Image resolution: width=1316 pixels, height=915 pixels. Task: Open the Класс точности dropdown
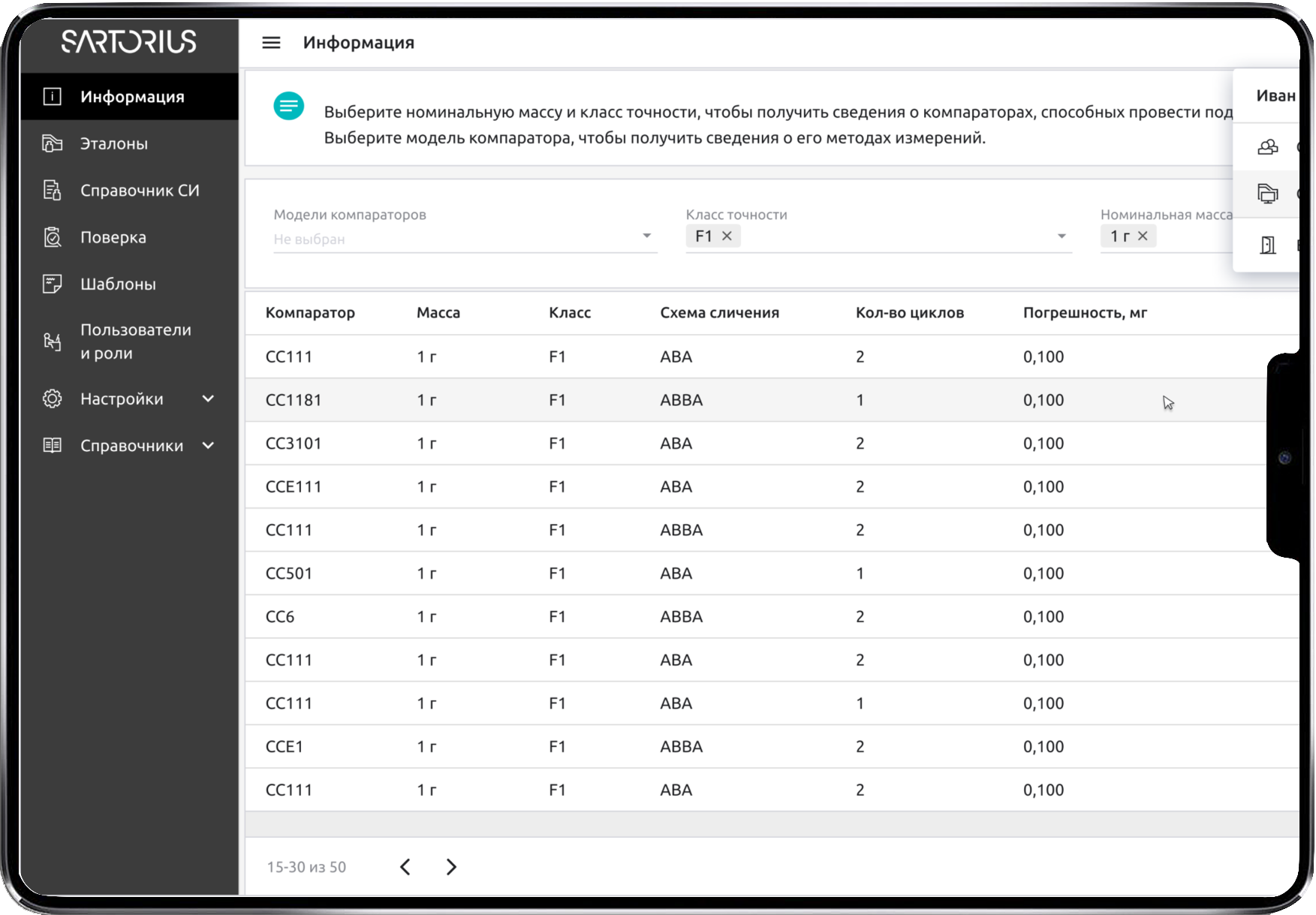(x=1061, y=236)
